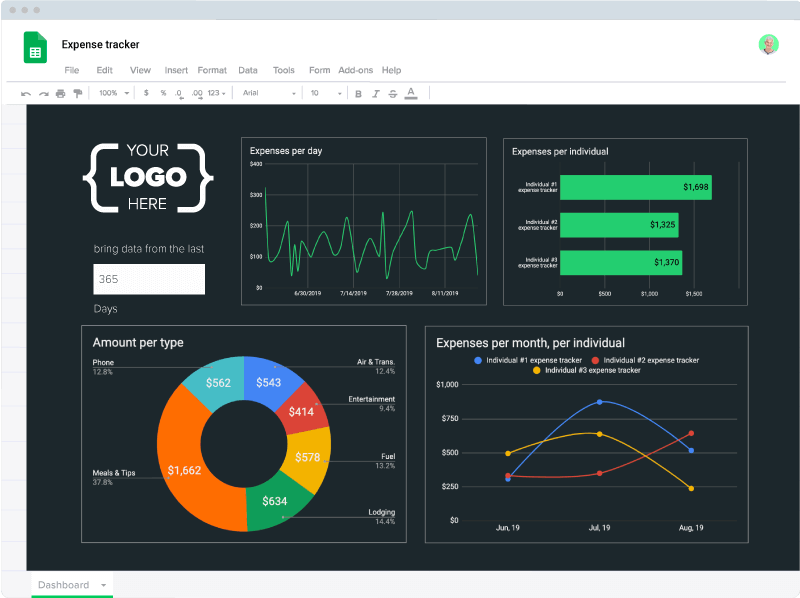Open the Arial font dropdown

(x=269, y=93)
